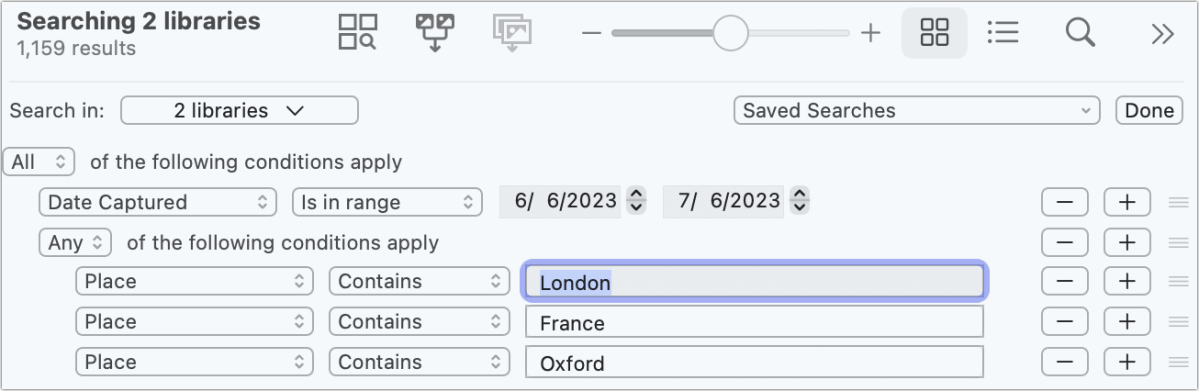The height and width of the screenshot is (391, 1199).
Task: Open the 'Any' conditions popup
Action: point(76,243)
